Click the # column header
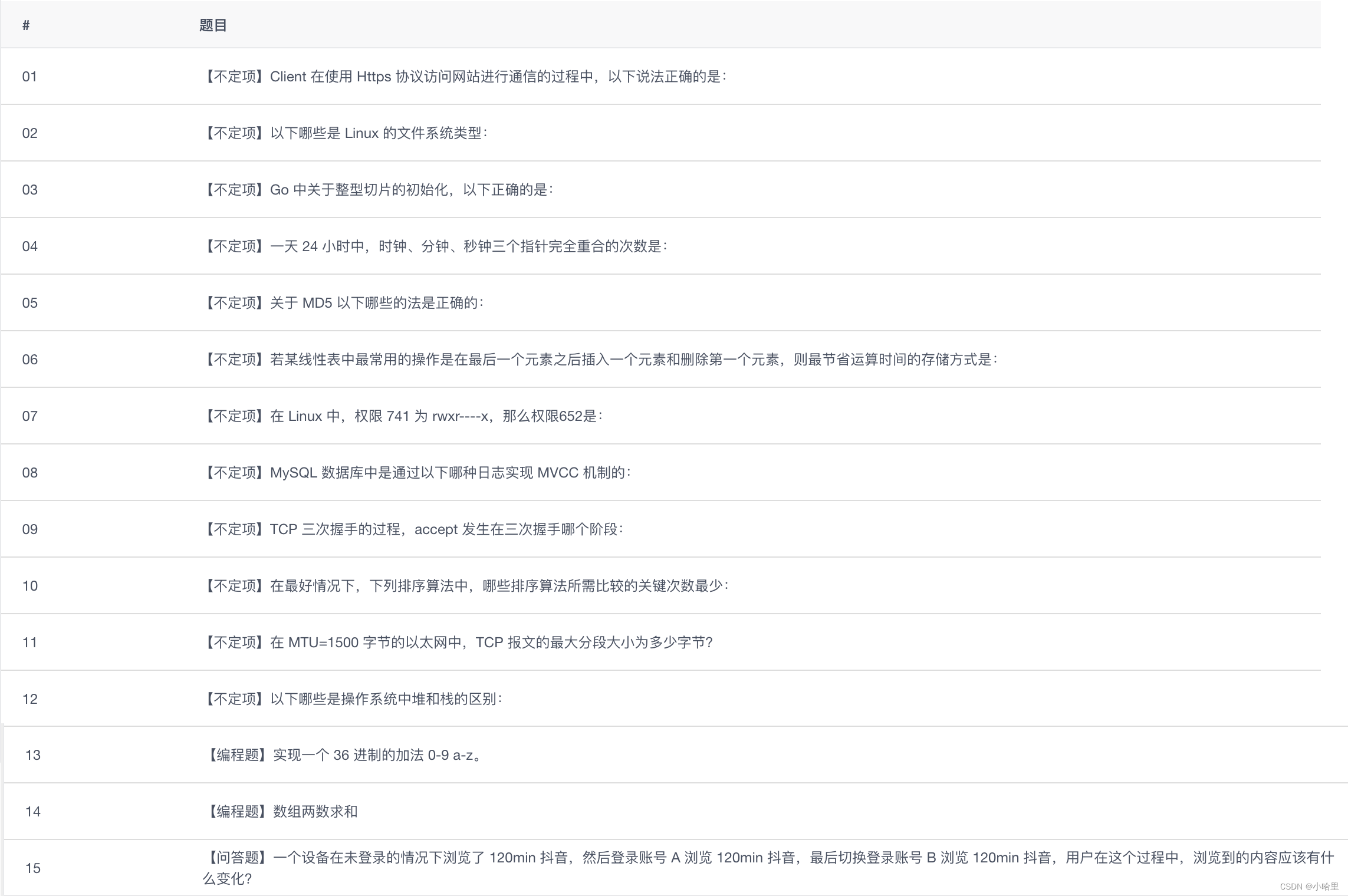Viewport: 1348px width, 896px height. click(x=26, y=25)
